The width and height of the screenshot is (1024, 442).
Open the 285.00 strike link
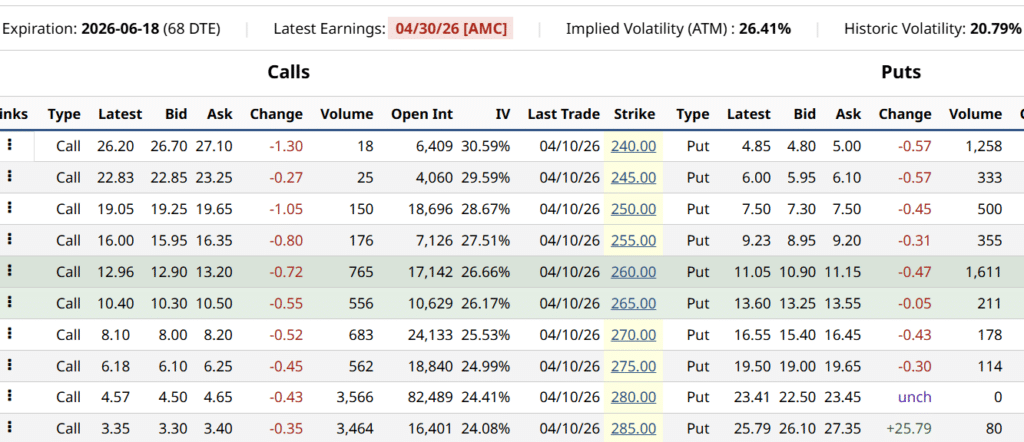(x=633, y=429)
